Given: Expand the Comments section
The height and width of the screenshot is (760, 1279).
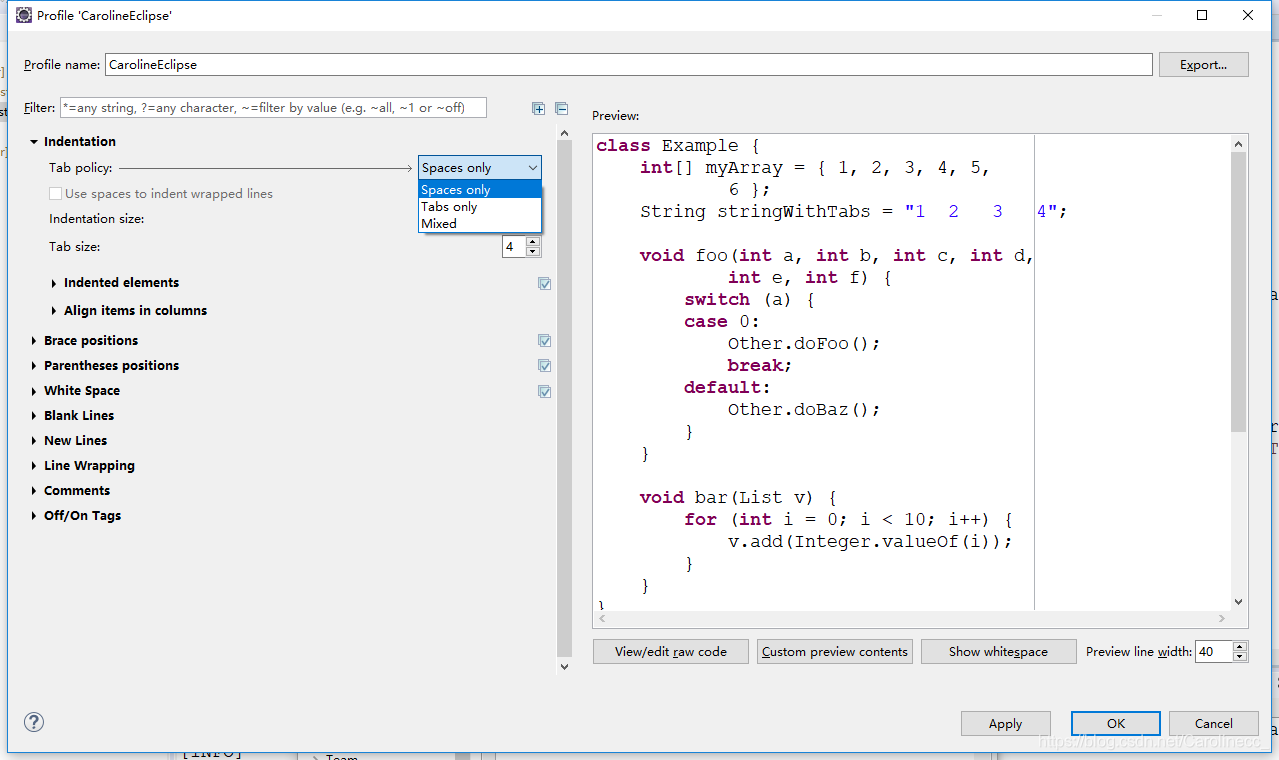Looking at the screenshot, I should tap(34, 491).
